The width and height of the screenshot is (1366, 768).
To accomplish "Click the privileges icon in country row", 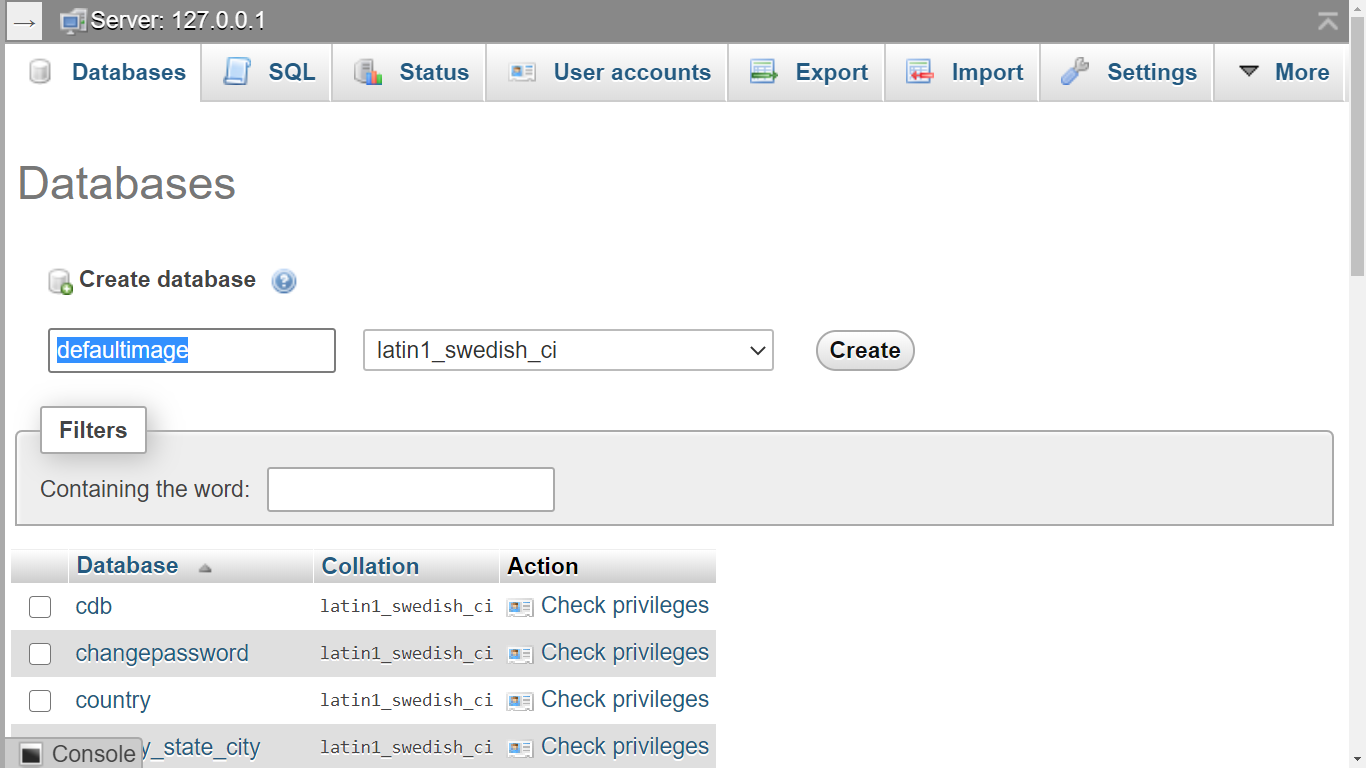I will click(x=520, y=701).
